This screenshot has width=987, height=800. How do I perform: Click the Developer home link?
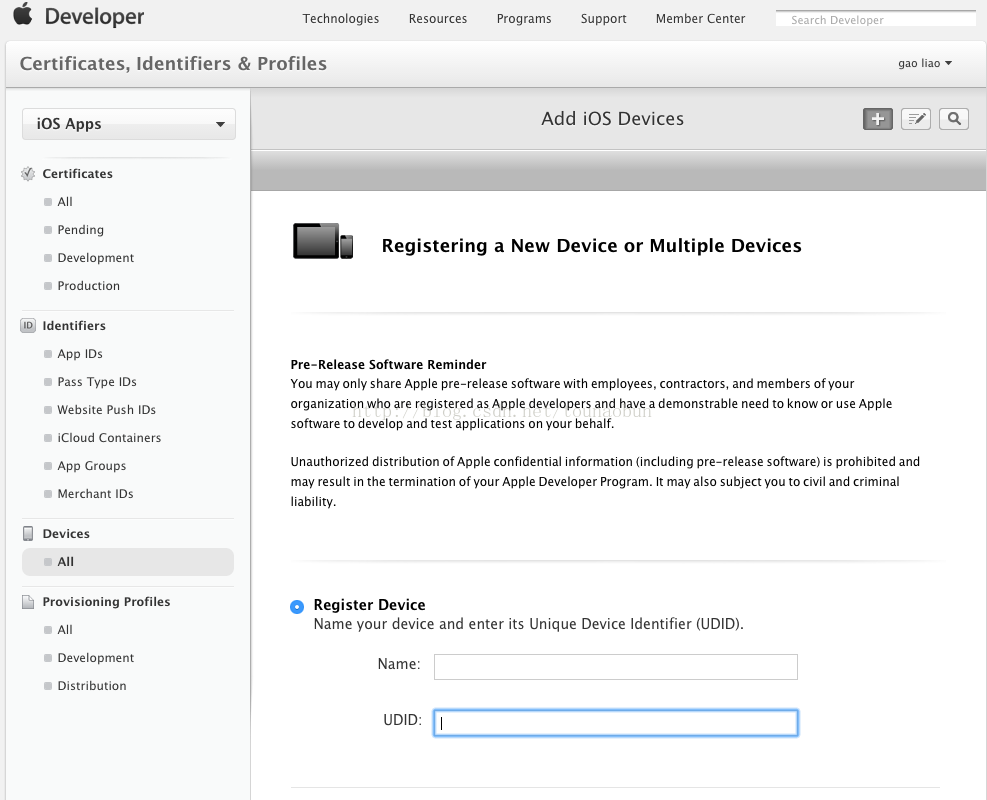(x=94, y=16)
